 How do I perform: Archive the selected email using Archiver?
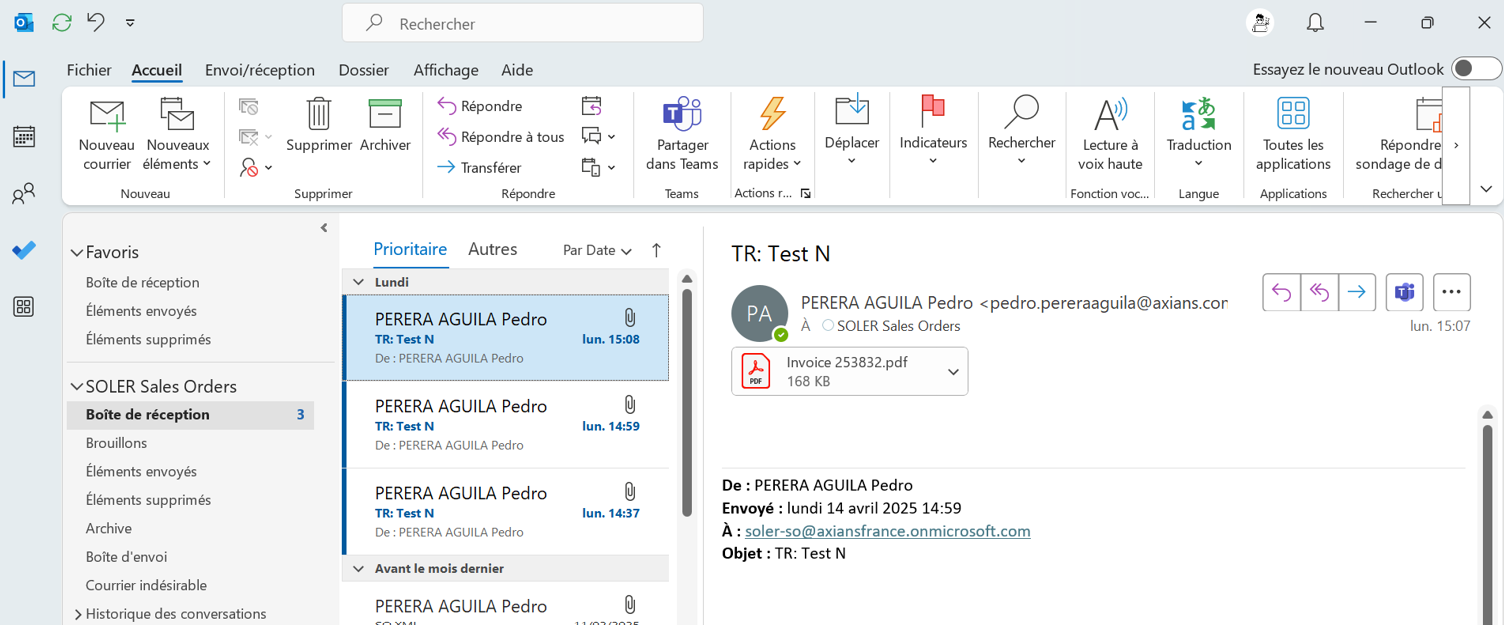pos(385,114)
